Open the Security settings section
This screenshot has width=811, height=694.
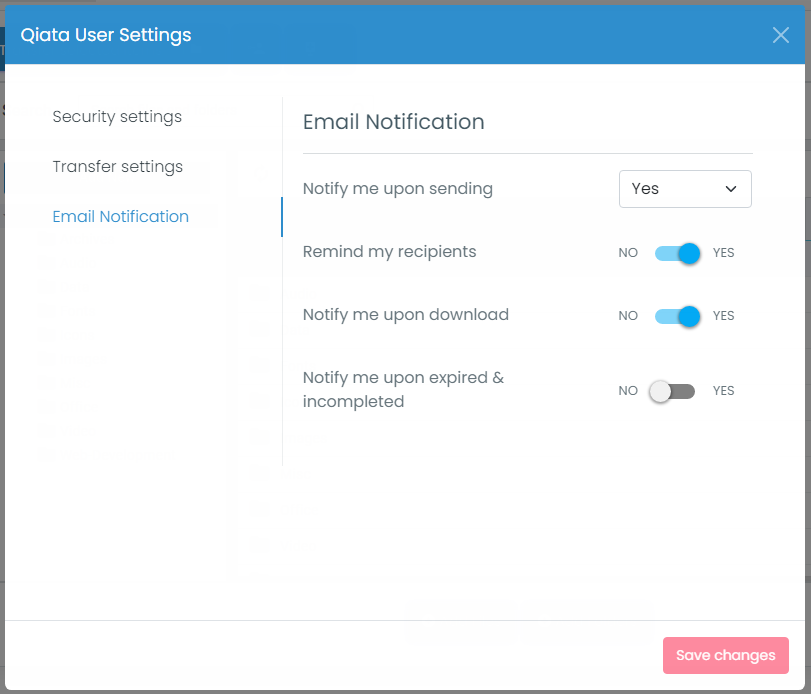tap(117, 117)
